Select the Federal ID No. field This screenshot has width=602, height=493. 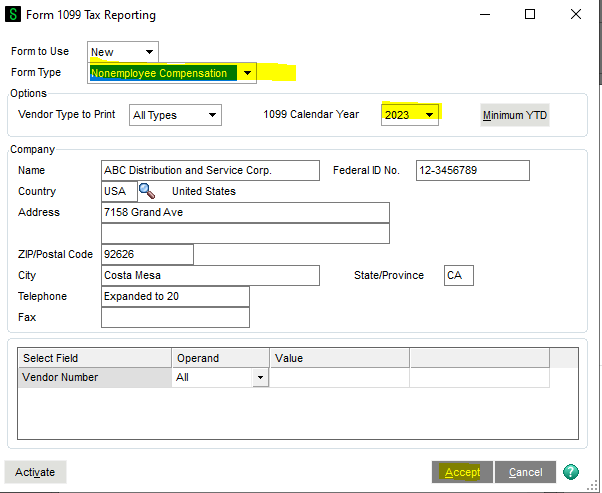(472, 170)
